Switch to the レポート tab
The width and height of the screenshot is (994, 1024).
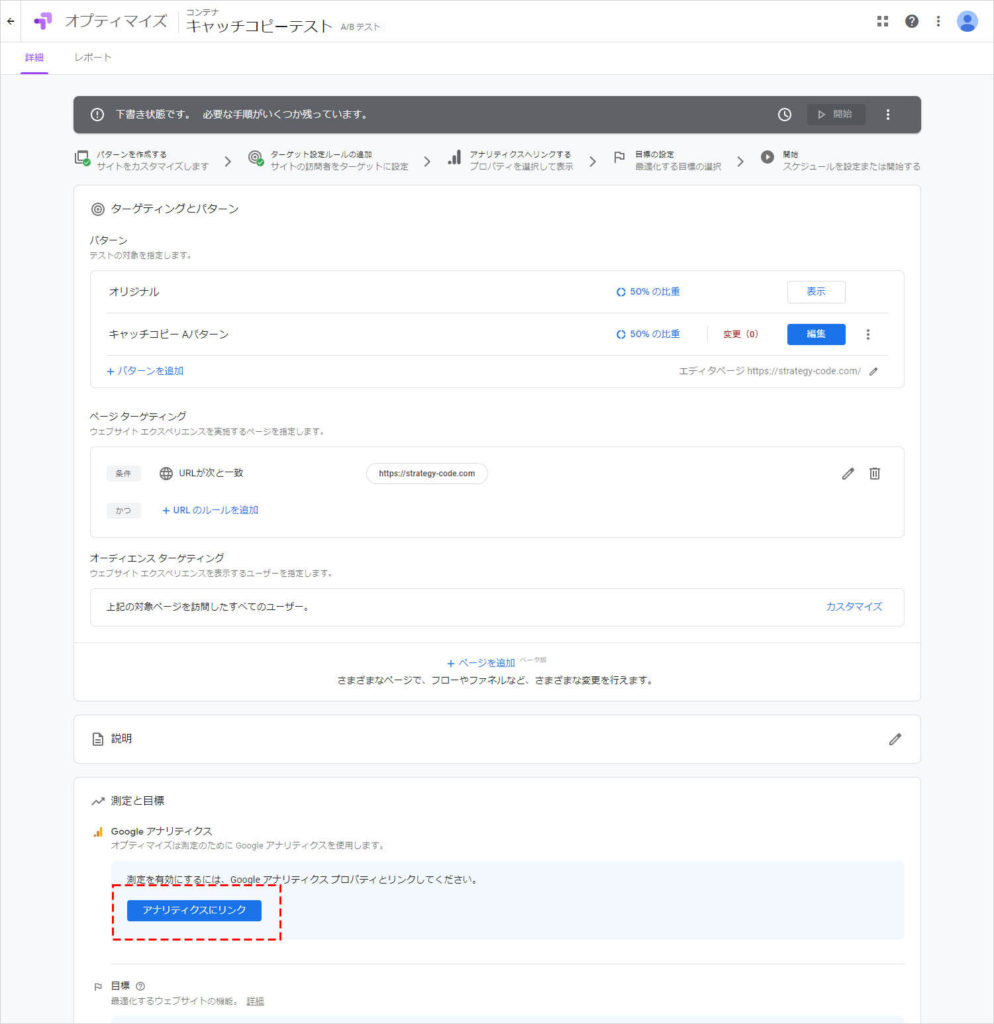coord(93,58)
